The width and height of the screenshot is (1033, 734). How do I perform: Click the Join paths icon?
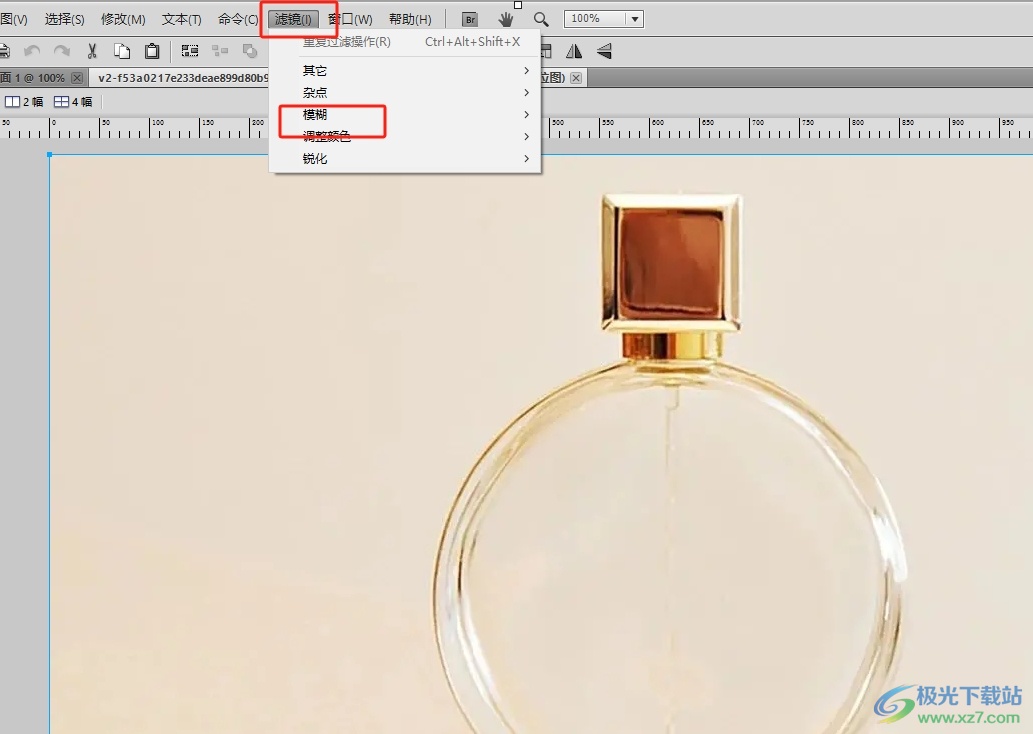250,51
